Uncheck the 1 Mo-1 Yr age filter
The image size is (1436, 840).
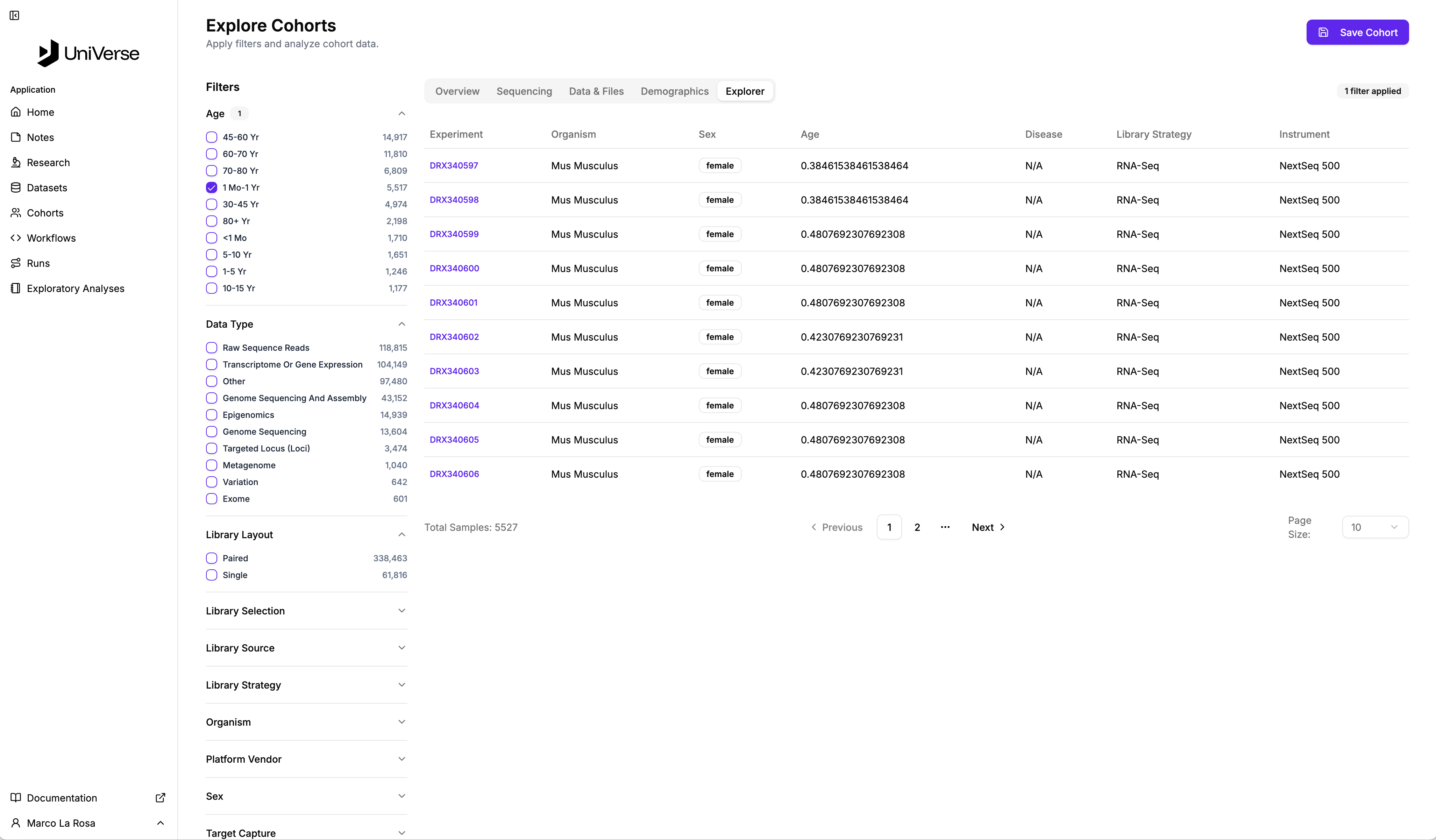tap(211, 187)
